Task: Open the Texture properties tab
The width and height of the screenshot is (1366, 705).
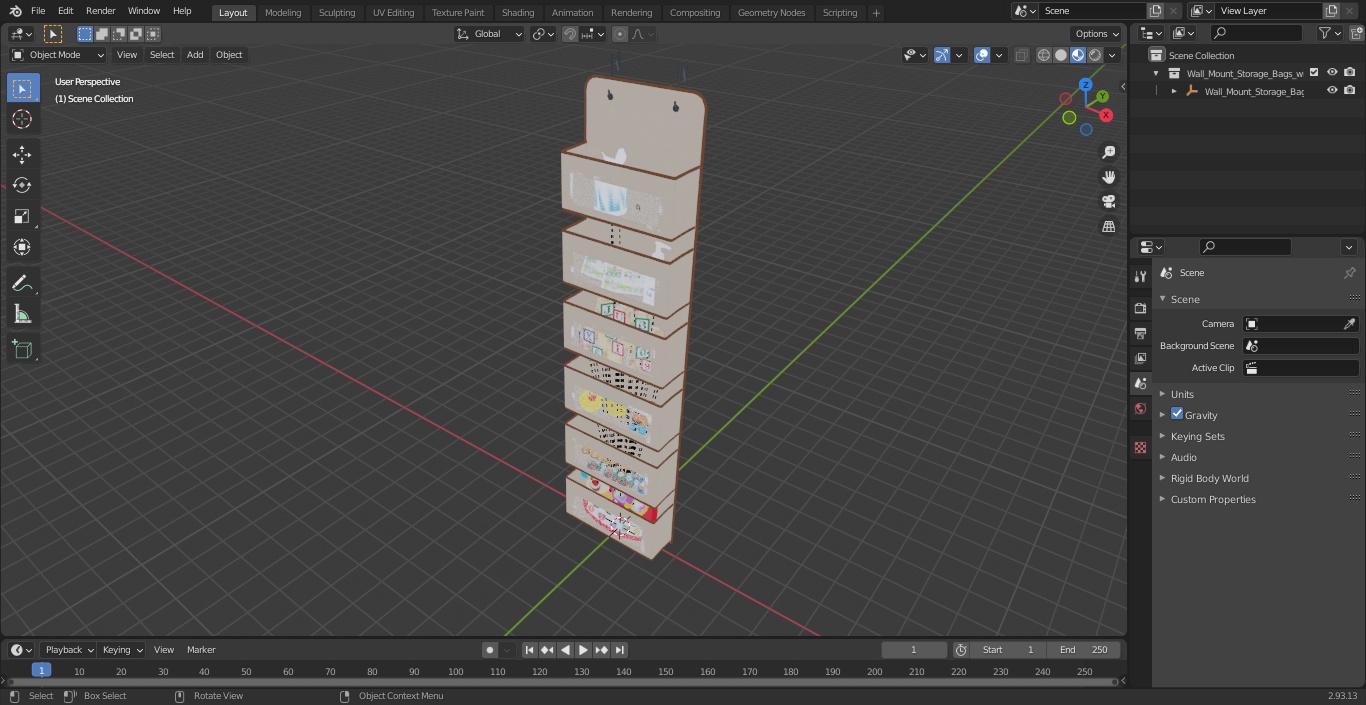Action: 1140,448
